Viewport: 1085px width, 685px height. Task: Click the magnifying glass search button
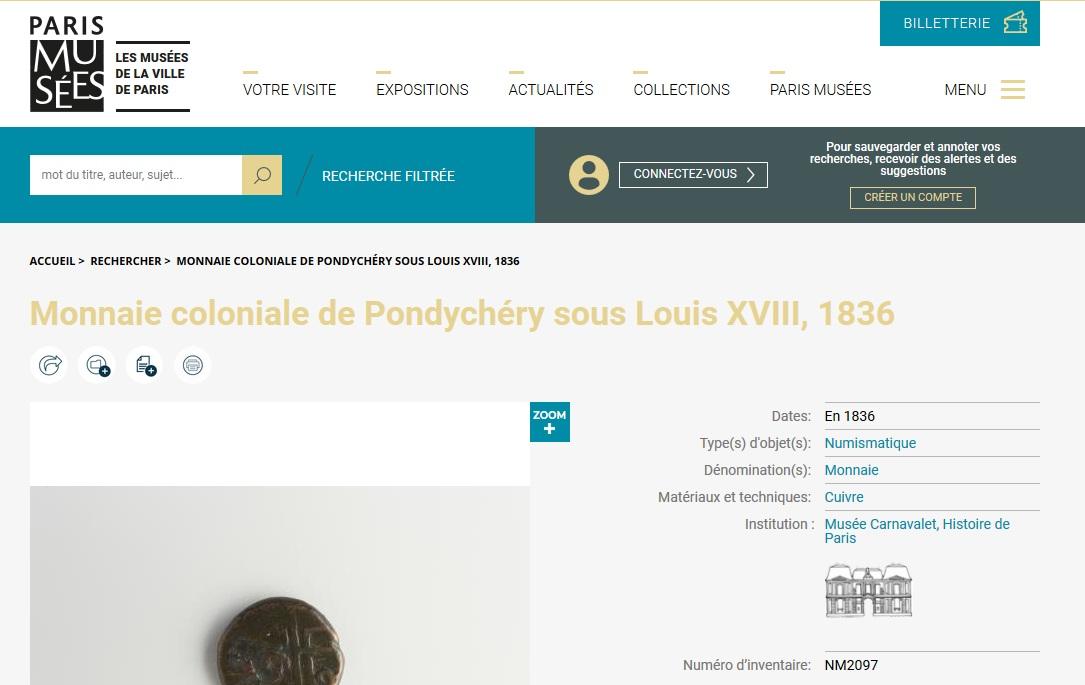point(262,175)
